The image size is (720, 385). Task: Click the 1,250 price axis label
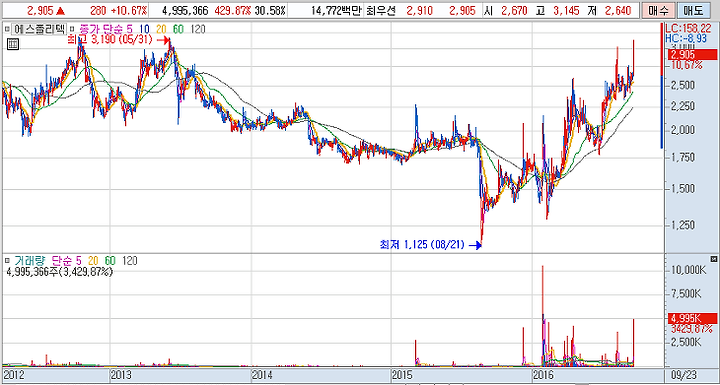point(683,226)
